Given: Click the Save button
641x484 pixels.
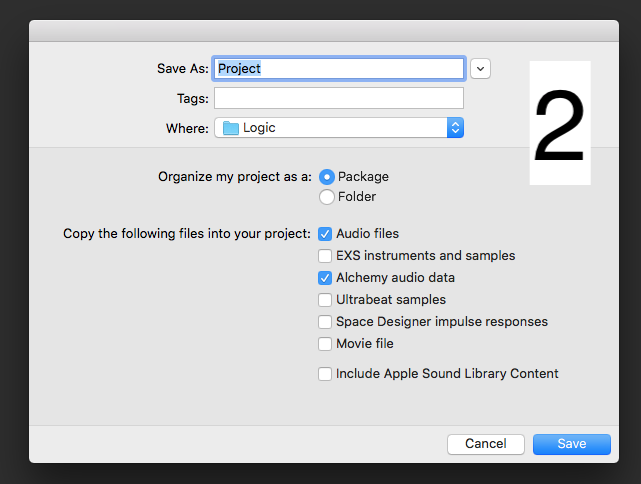Looking at the screenshot, I should [572, 444].
